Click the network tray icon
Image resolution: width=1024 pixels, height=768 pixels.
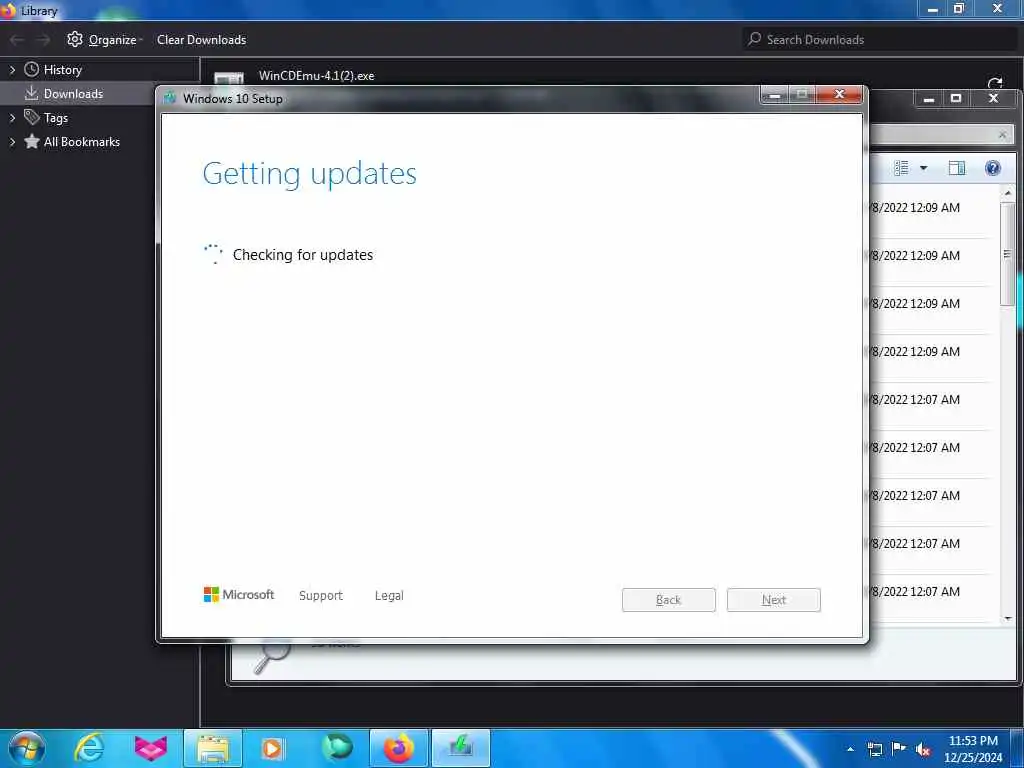[874, 750]
